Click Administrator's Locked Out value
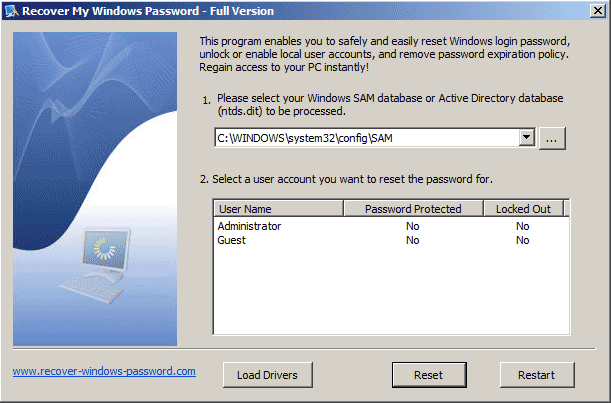The image size is (611, 403). [522, 227]
